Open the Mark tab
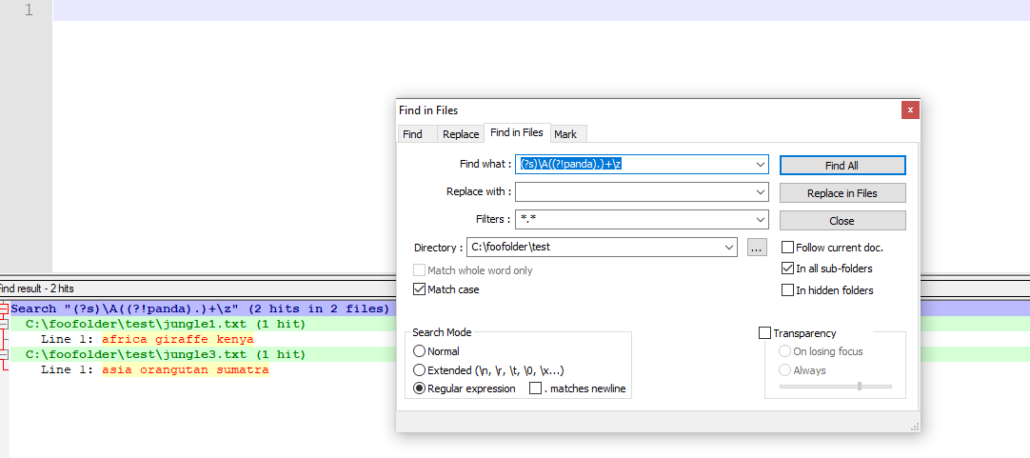Image resolution: width=1030 pixels, height=458 pixels. [x=565, y=134]
